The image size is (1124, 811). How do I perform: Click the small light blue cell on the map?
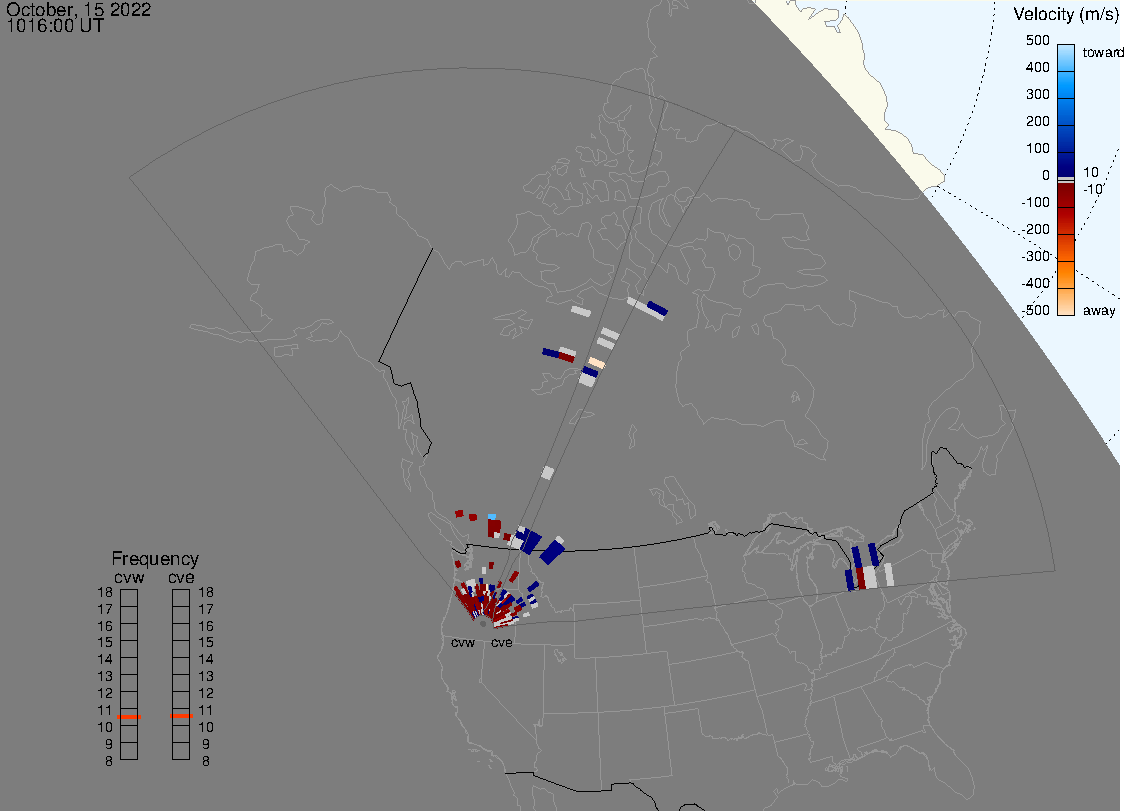tap(492, 516)
